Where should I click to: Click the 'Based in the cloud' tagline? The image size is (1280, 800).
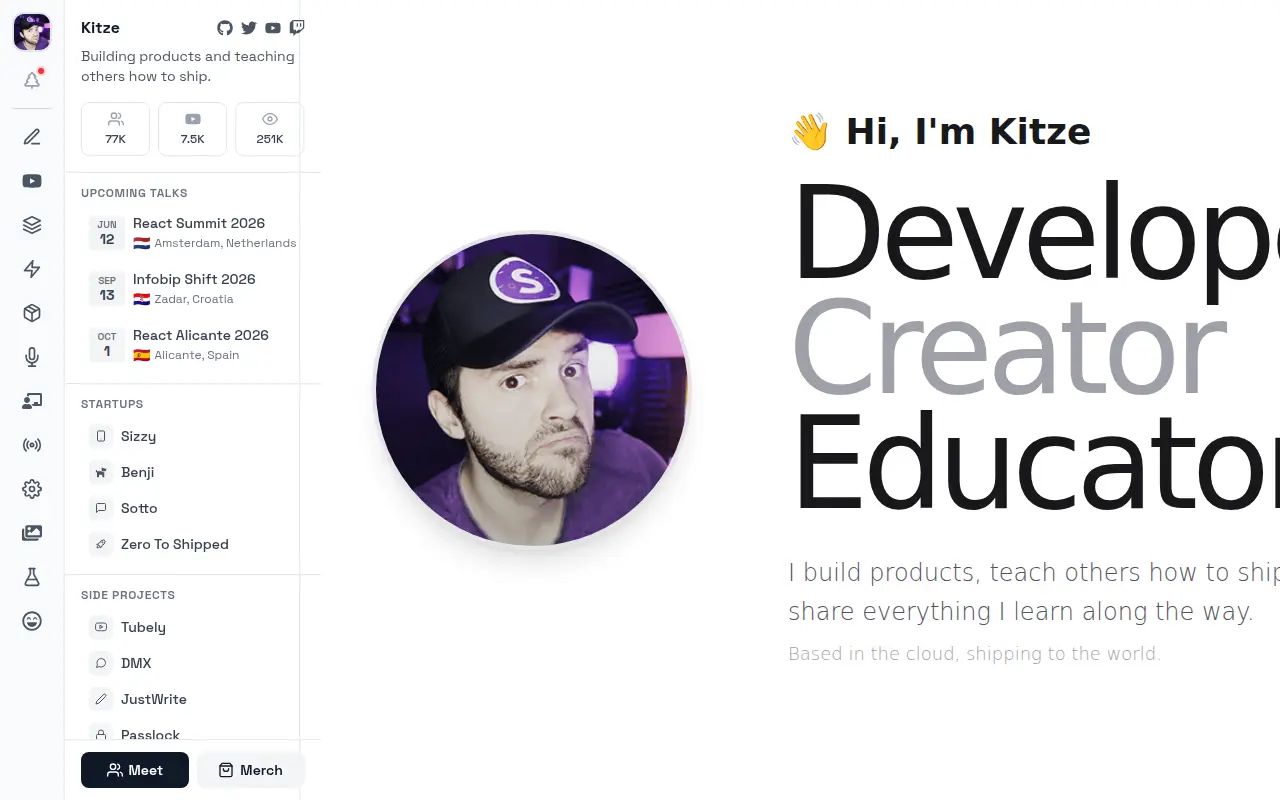click(974, 654)
